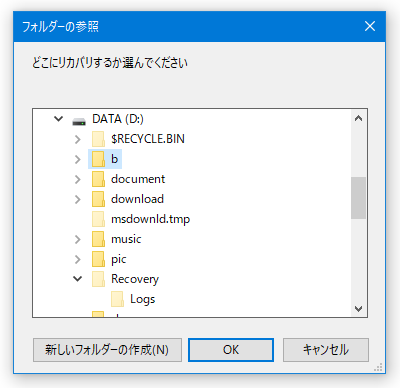Screen dimensions: 400x388
Task: Click the scrollbar down arrow
Action: click(359, 309)
